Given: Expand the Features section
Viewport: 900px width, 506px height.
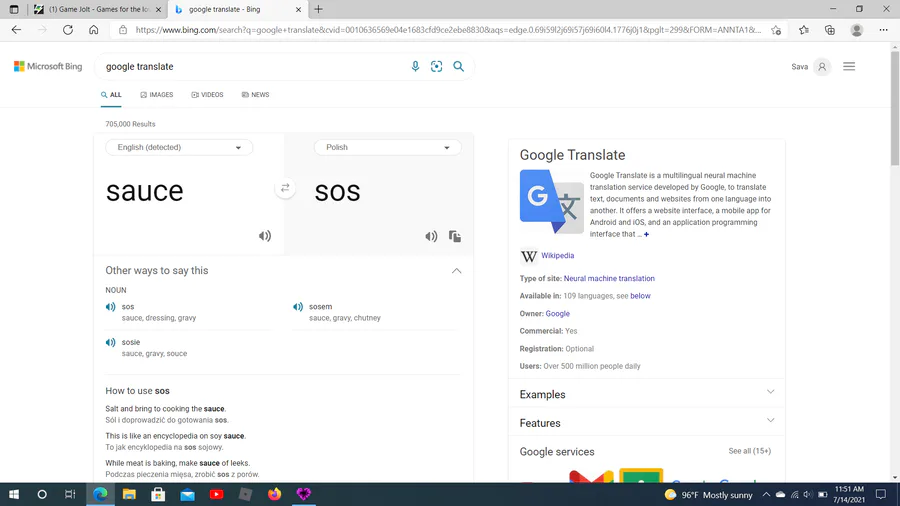Looking at the screenshot, I should pos(770,421).
